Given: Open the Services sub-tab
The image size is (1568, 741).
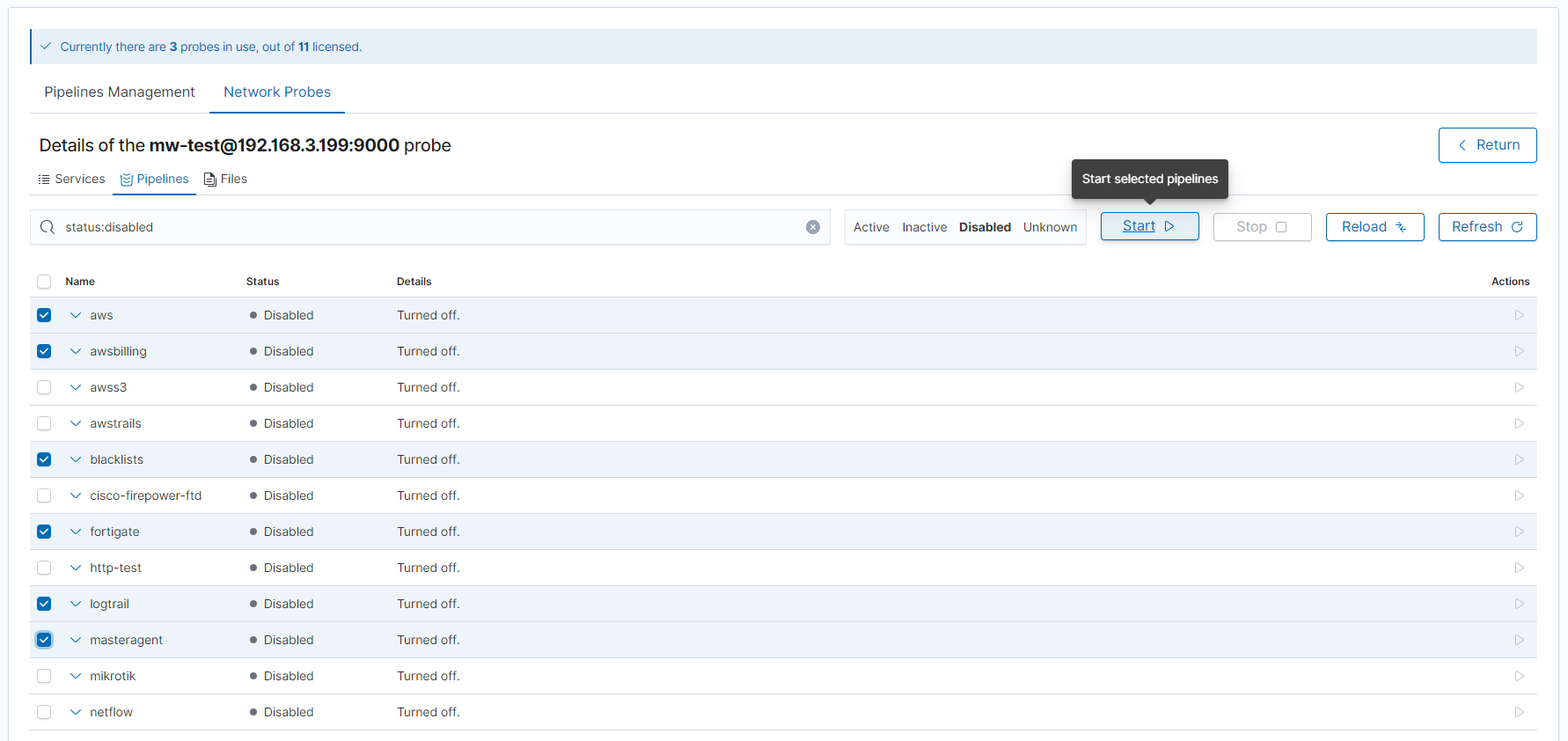Looking at the screenshot, I should [72, 180].
